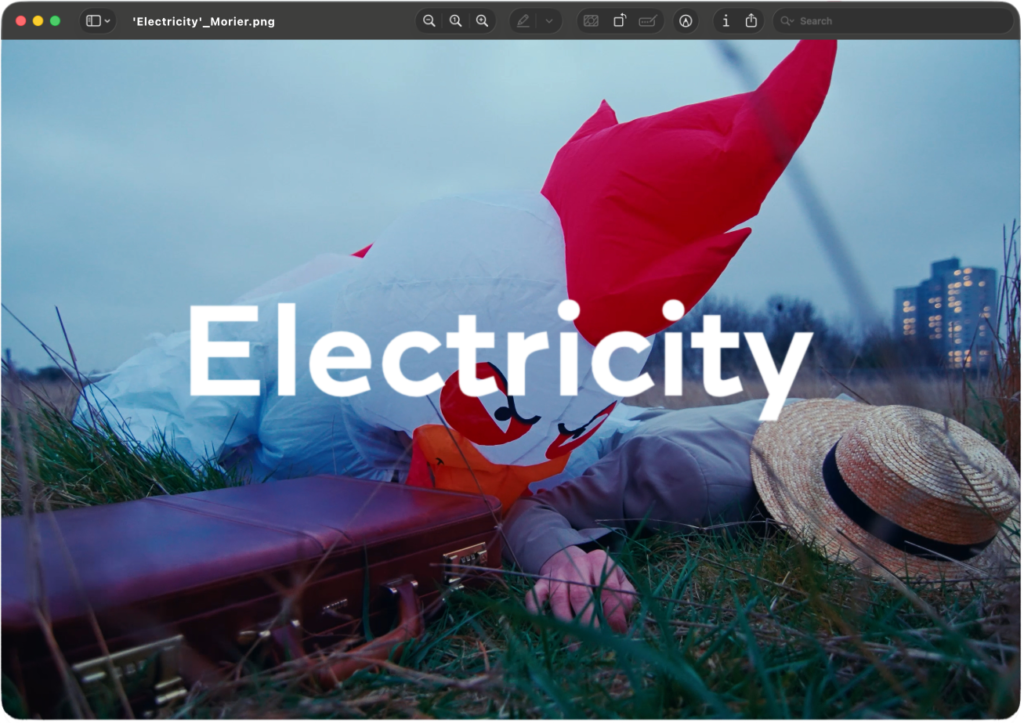Open the highlight color dropdown arrow
Screen dimensions: 1024x723
click(549, 21)
